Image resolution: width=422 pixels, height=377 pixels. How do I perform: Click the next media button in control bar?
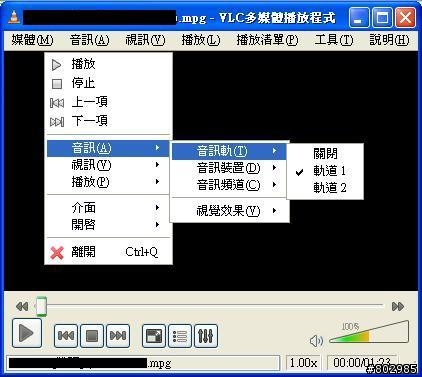(x=118, y=335)
